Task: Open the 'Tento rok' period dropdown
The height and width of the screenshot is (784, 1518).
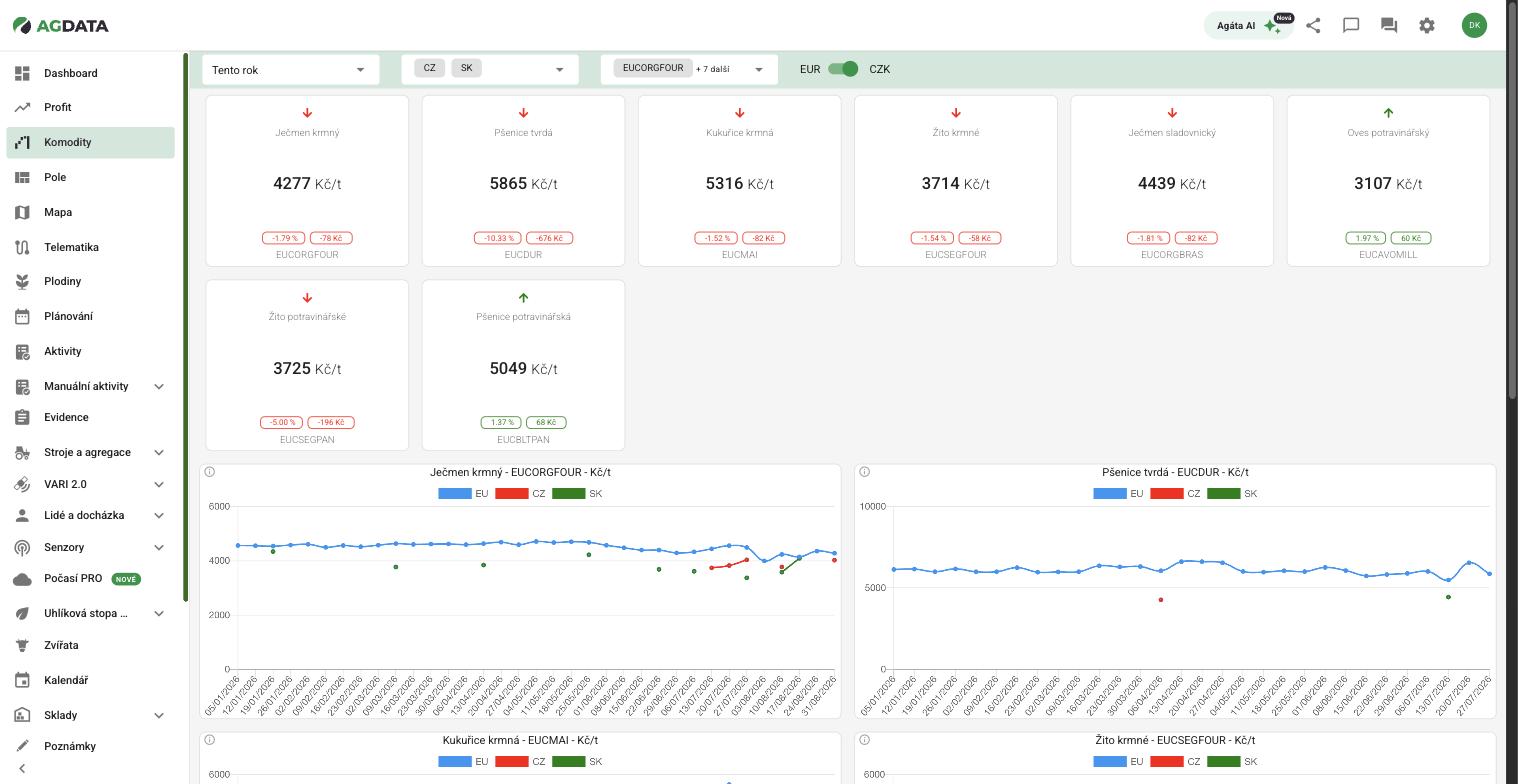Action: (x=290, y=69)
